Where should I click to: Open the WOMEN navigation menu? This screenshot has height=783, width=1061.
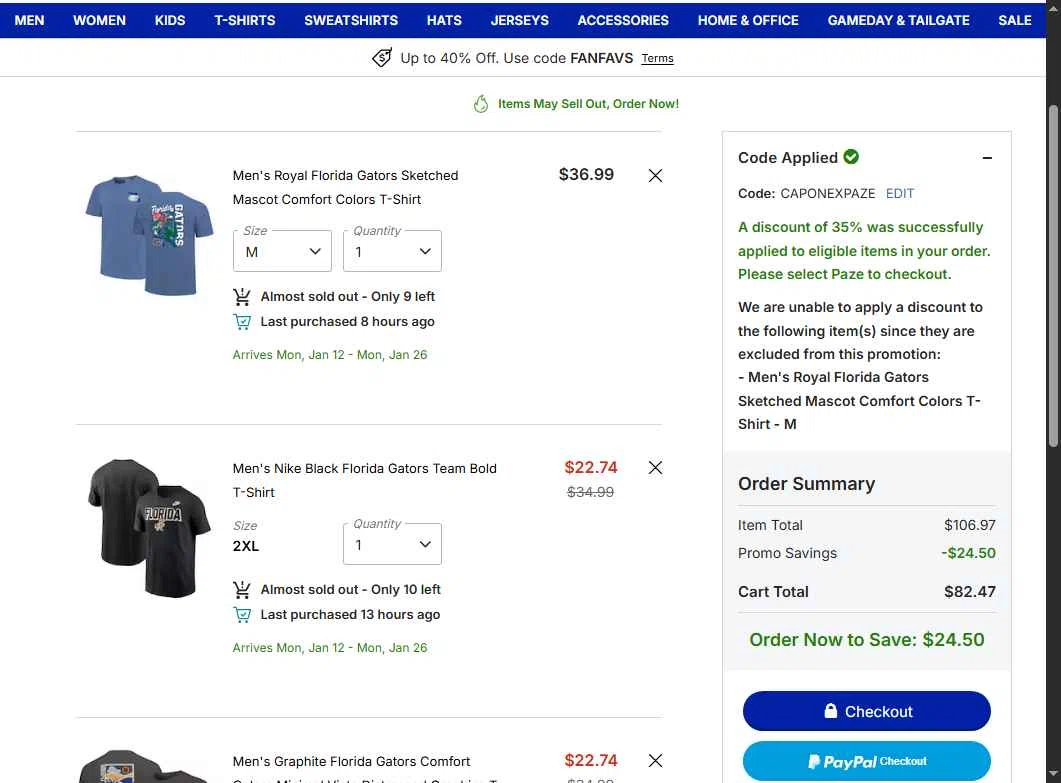pyautogui.click(x=99, y=20)
